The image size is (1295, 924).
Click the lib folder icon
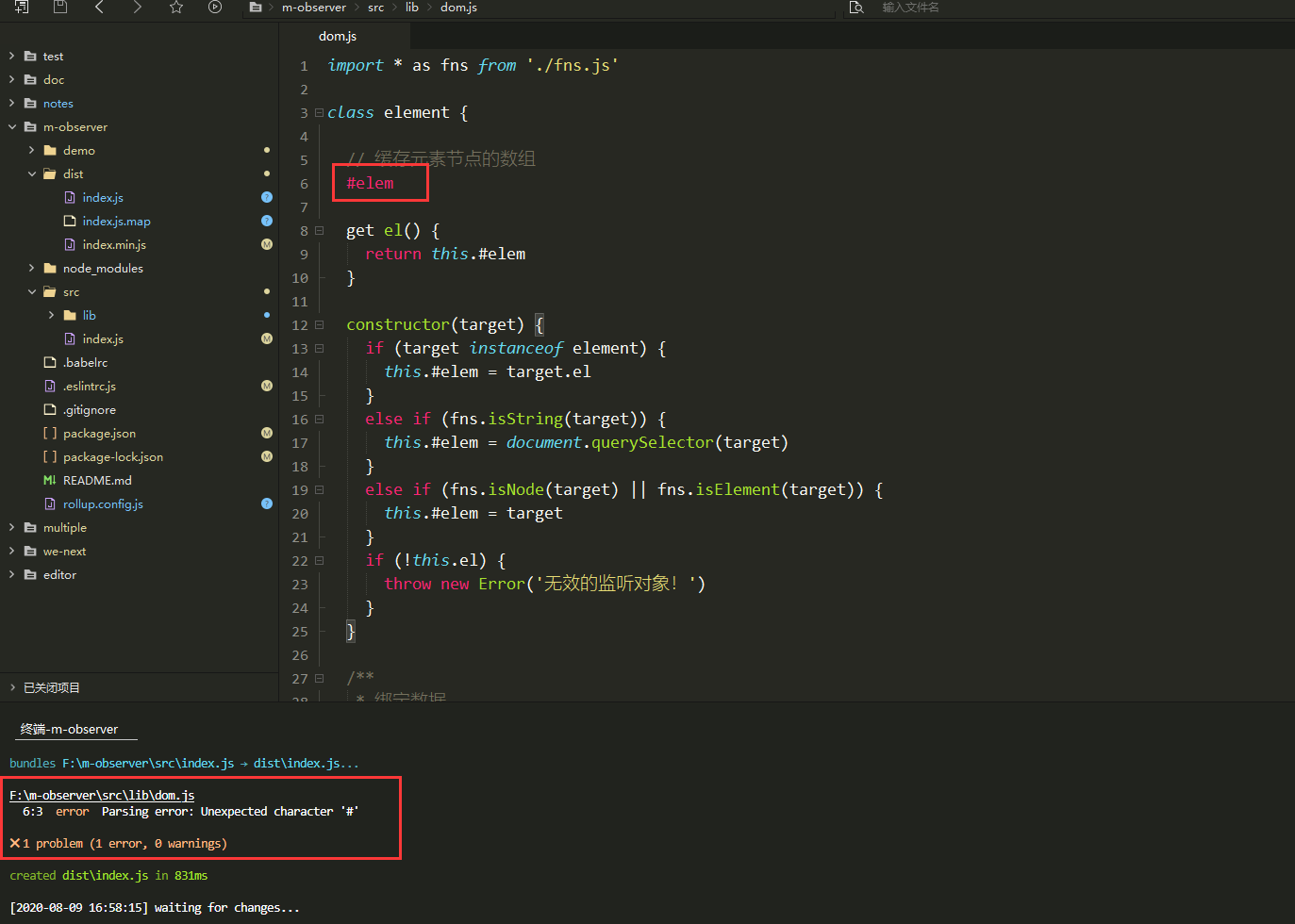pyautogui.click(x=70, y=315)
